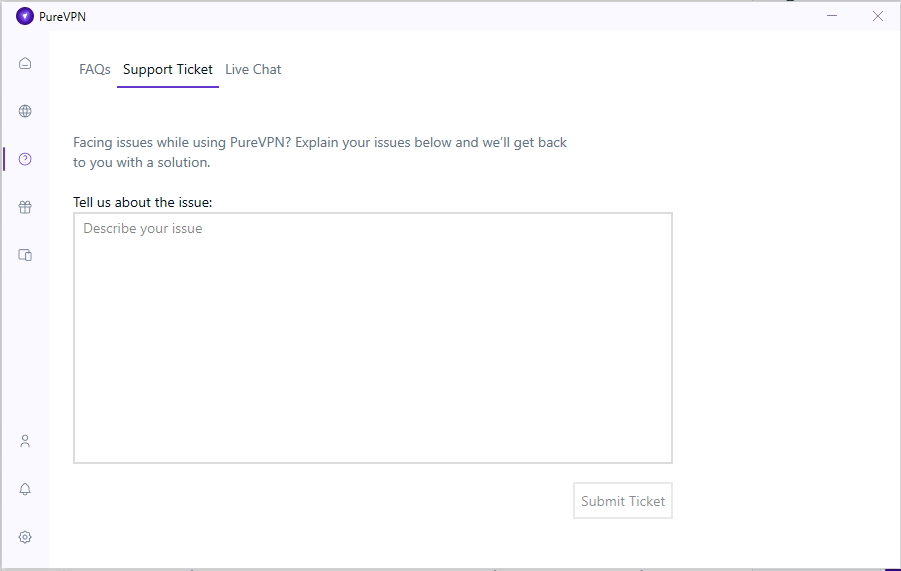Open the Home dashboard sidebar icon
901x571 pixels.
[x=25, y=63]
